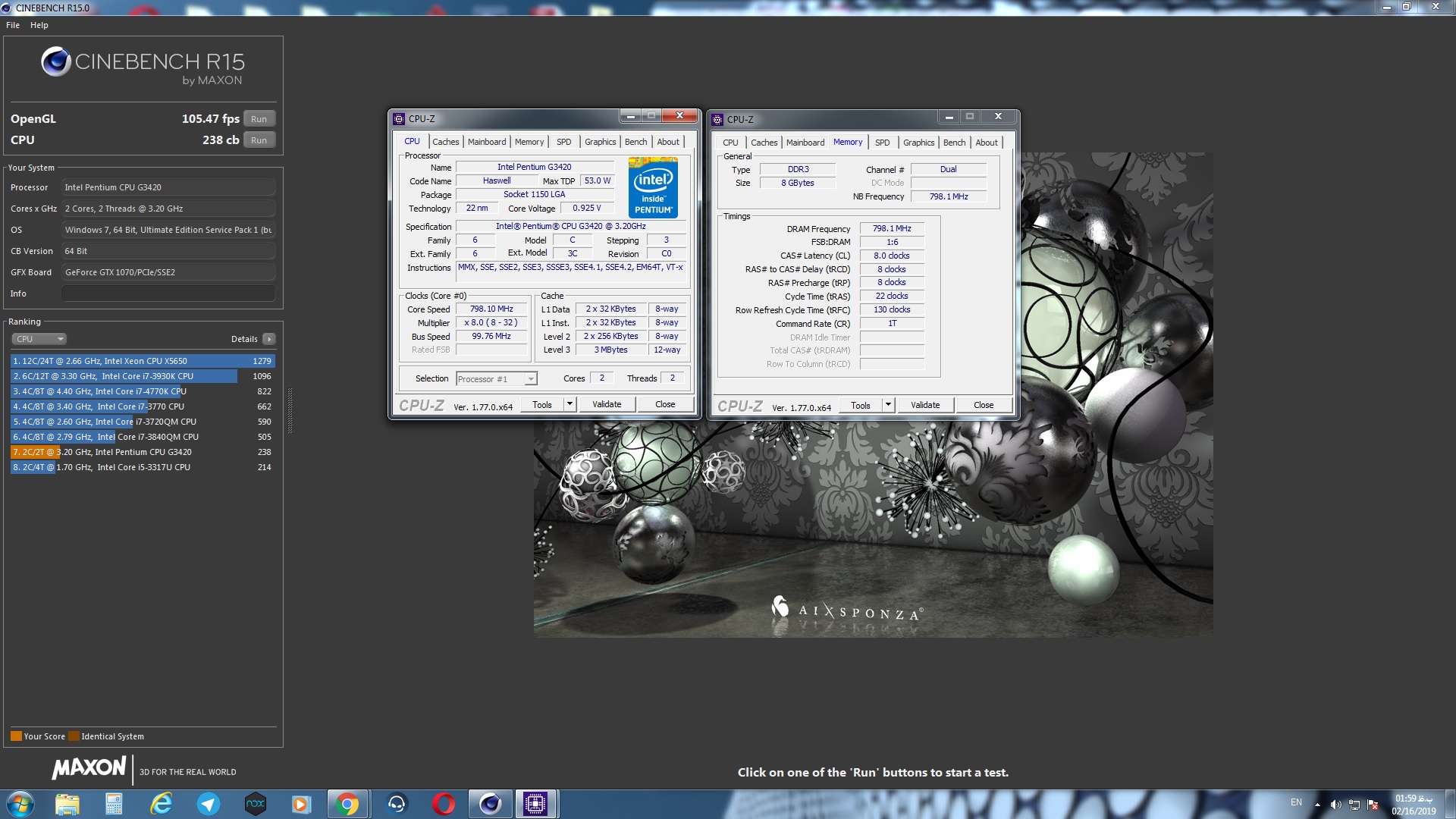This screenshot has width=1456, height=819.
Task: Open volume control in system tray
Action: [x=1335, y=805]
